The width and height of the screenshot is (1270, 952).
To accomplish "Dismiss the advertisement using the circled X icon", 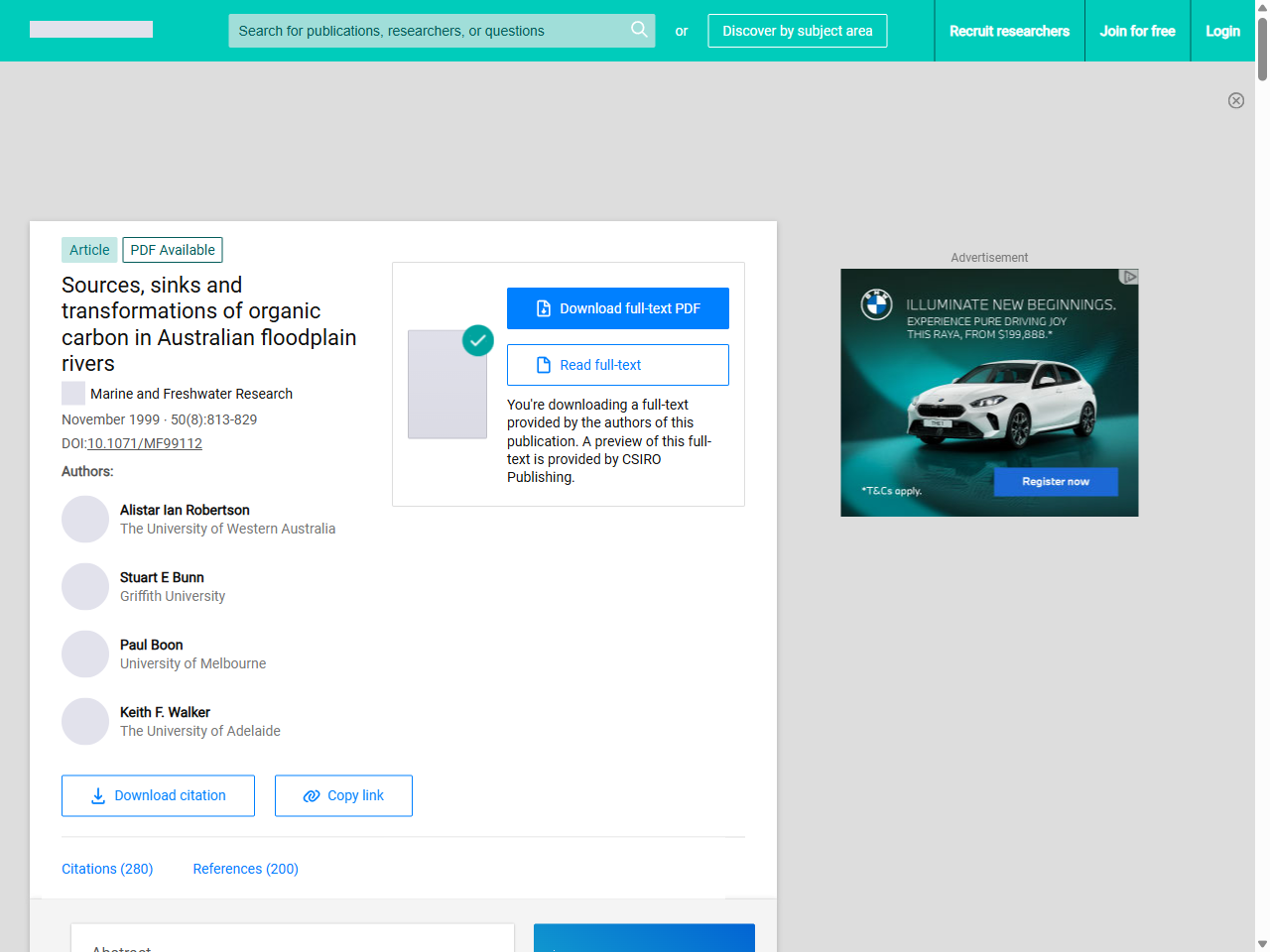I will 1236,100.
